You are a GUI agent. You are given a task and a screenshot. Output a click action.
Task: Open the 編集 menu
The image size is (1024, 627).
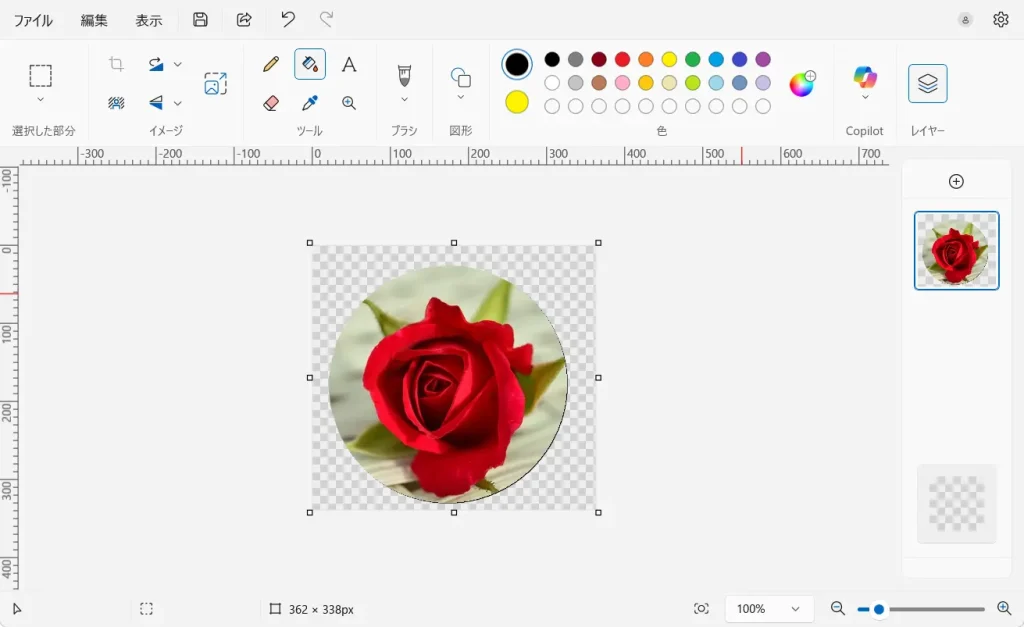pos(94,20)
